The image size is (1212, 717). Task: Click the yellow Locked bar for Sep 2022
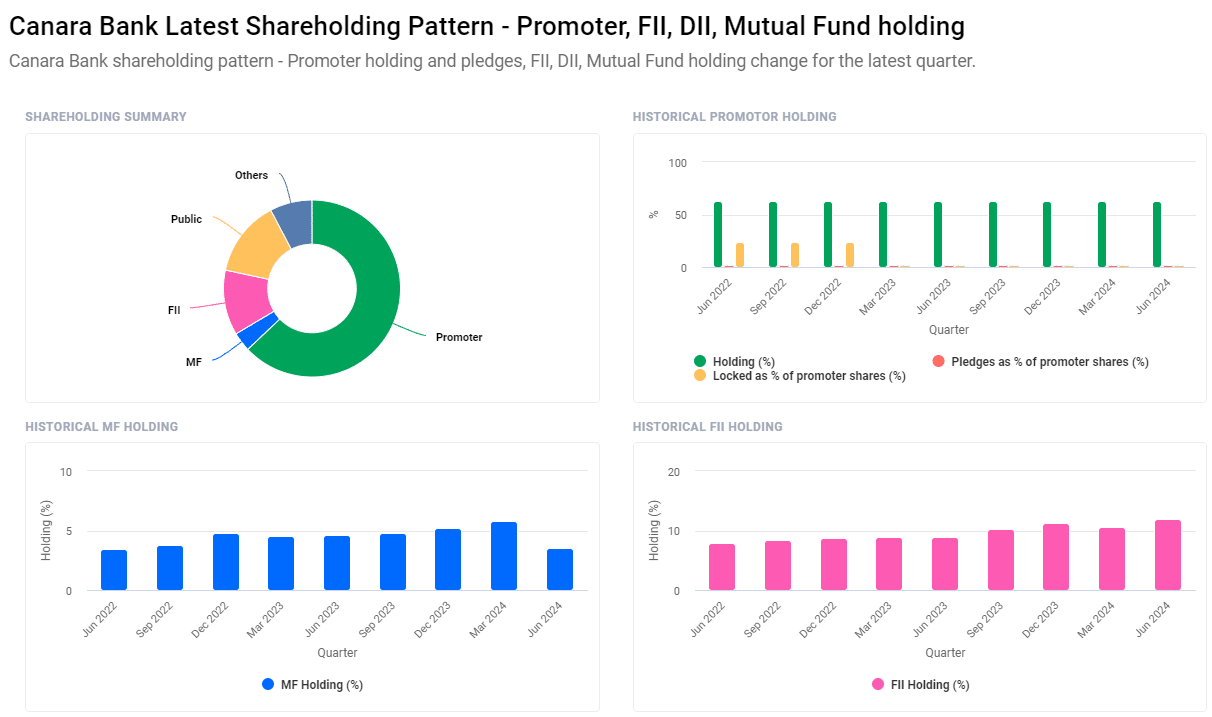pyautogui.click(x=795, y=255)
